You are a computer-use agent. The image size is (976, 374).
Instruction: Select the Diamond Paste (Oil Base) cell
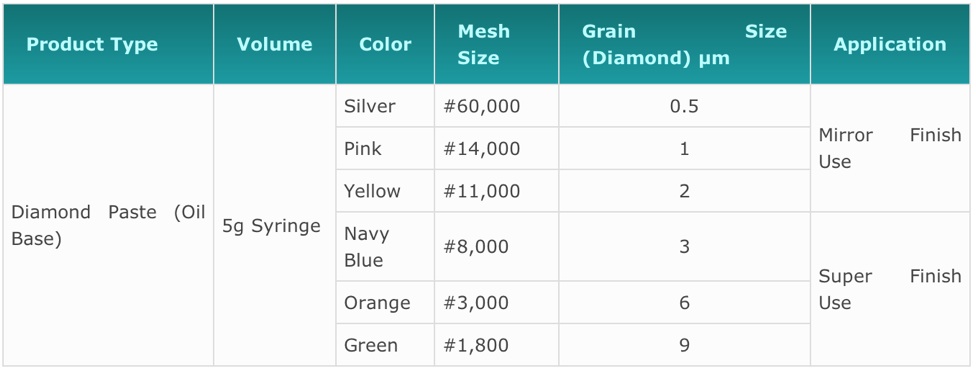(108, 225)
